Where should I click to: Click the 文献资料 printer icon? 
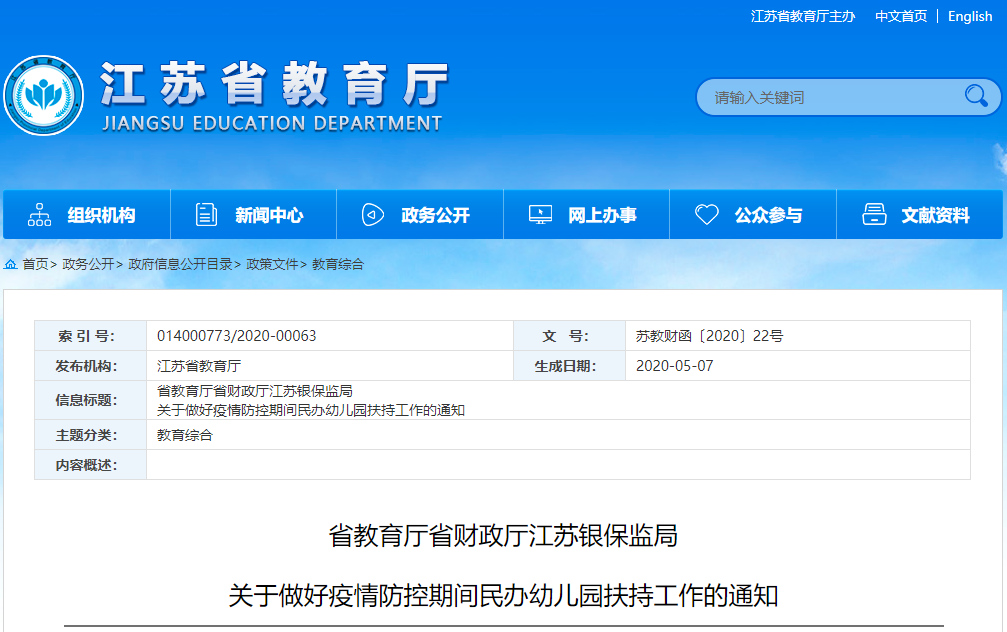point(874,215)
